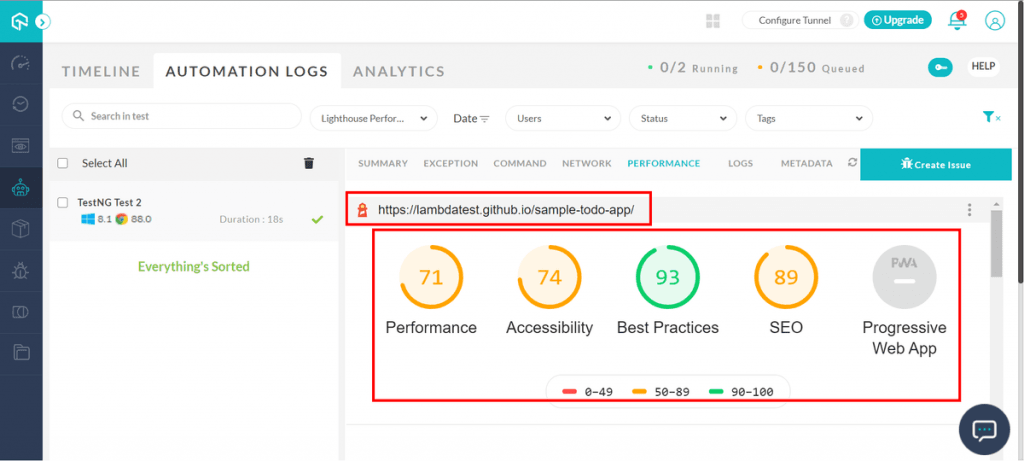Viewport: 1024px width, 461px height.
Task: Open the notifications bell icon
Action: 957,20
